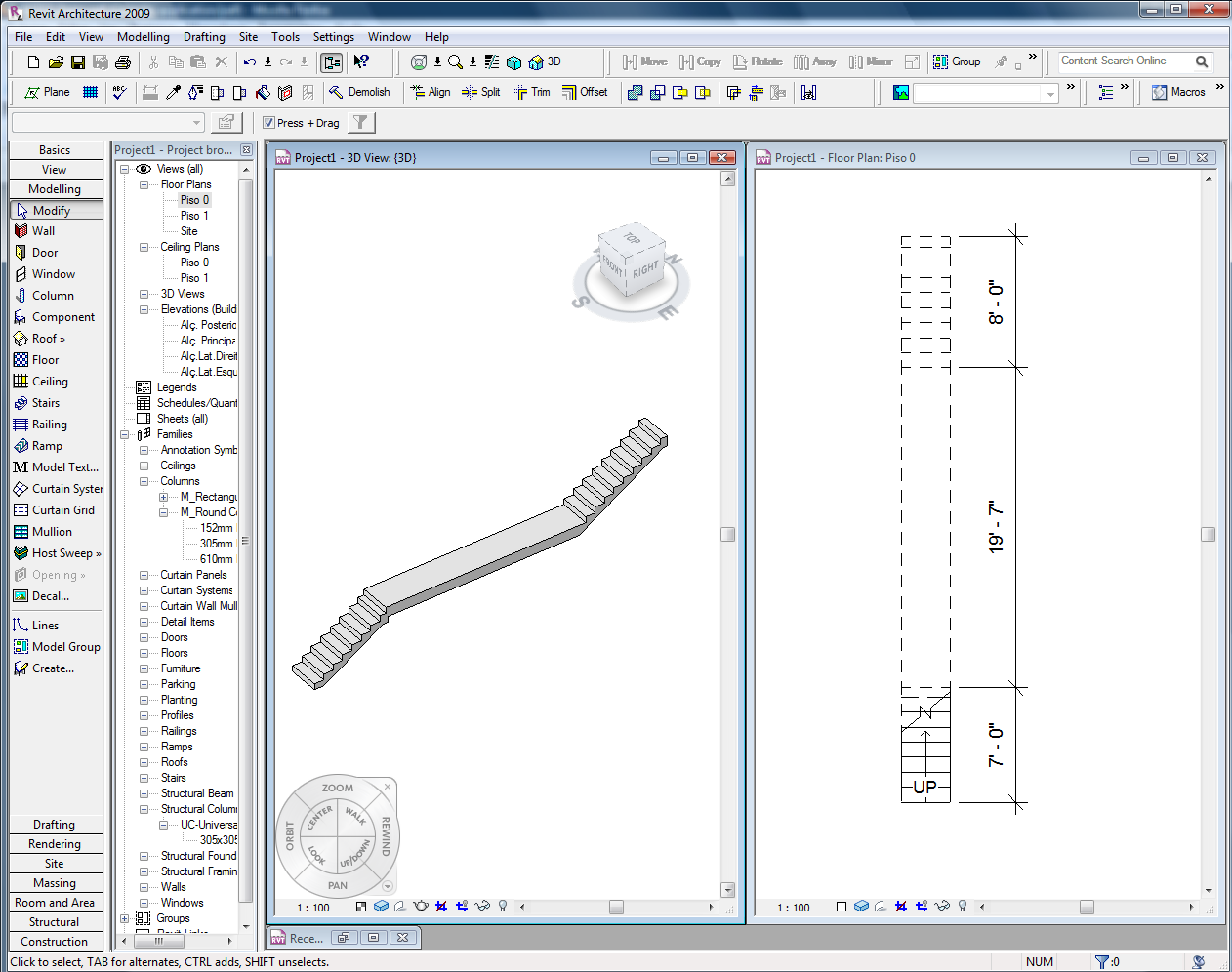
Task: Click the Demolish hammer tool
Action: point(359,92)
